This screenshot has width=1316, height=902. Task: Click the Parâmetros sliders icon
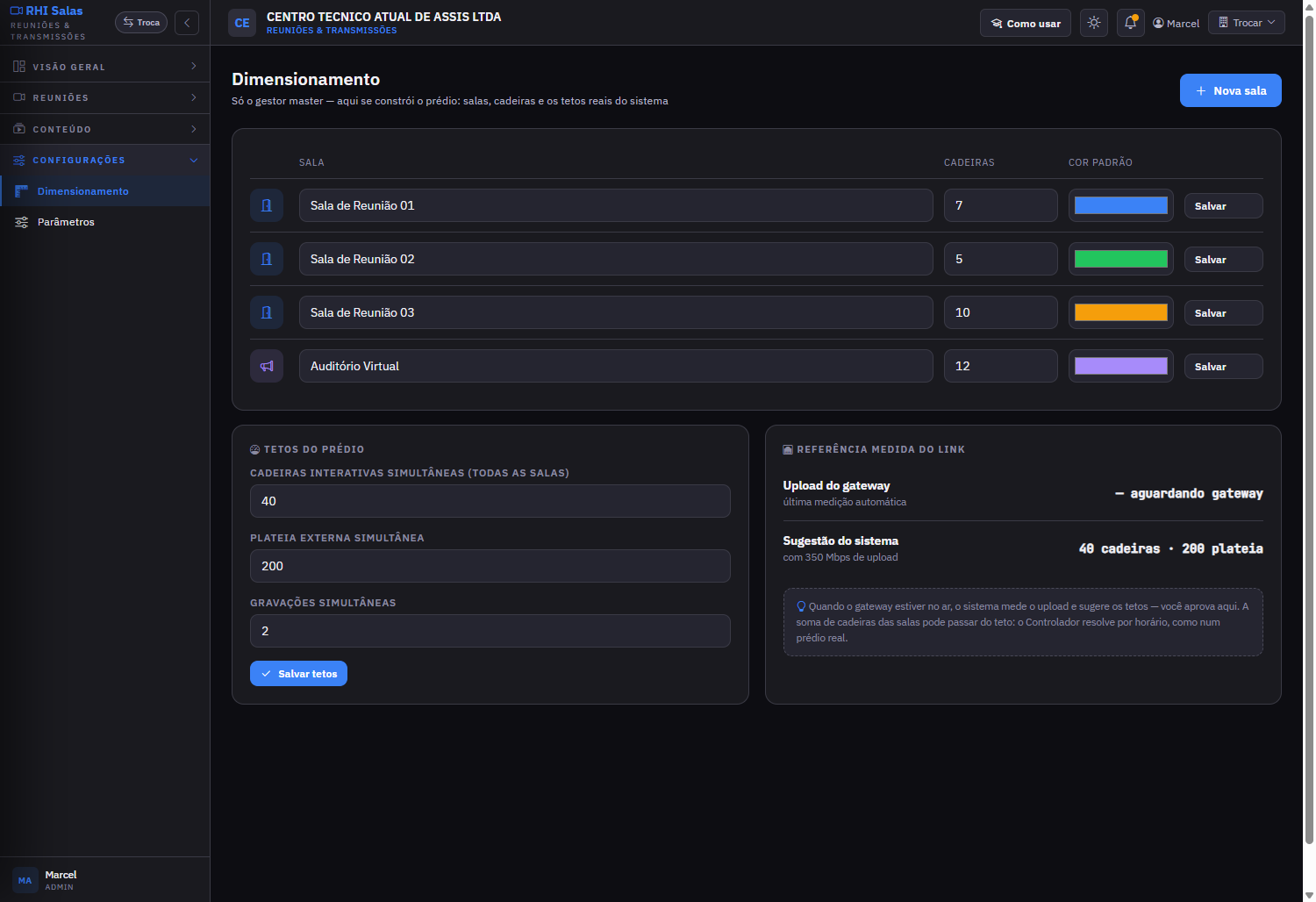(x=22, y=222)
